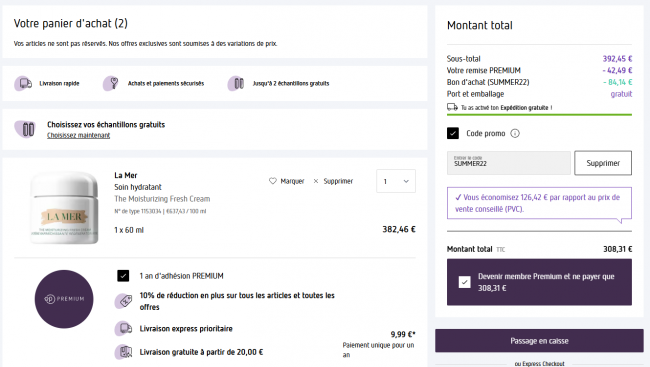The image size is (650, 367).
Task: Click the PREMIUM discount value - 42,49 €
Action: tap(617, 70)
